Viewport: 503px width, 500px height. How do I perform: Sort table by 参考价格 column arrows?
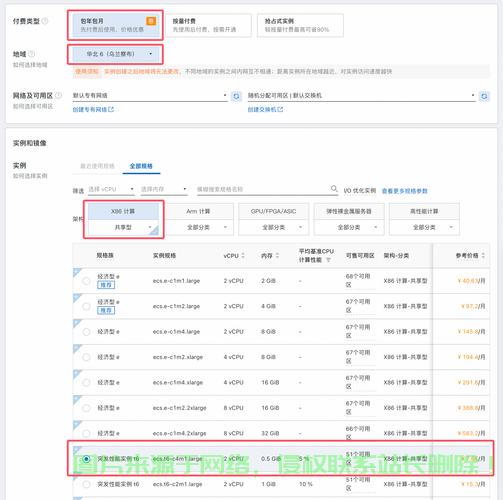point(483,256)
